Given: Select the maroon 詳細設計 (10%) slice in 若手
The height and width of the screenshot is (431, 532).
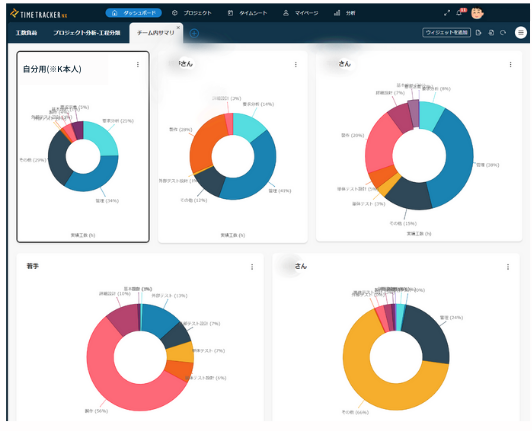Looking at the screenshot, I should pyautogui.click(x=125, y=319).
